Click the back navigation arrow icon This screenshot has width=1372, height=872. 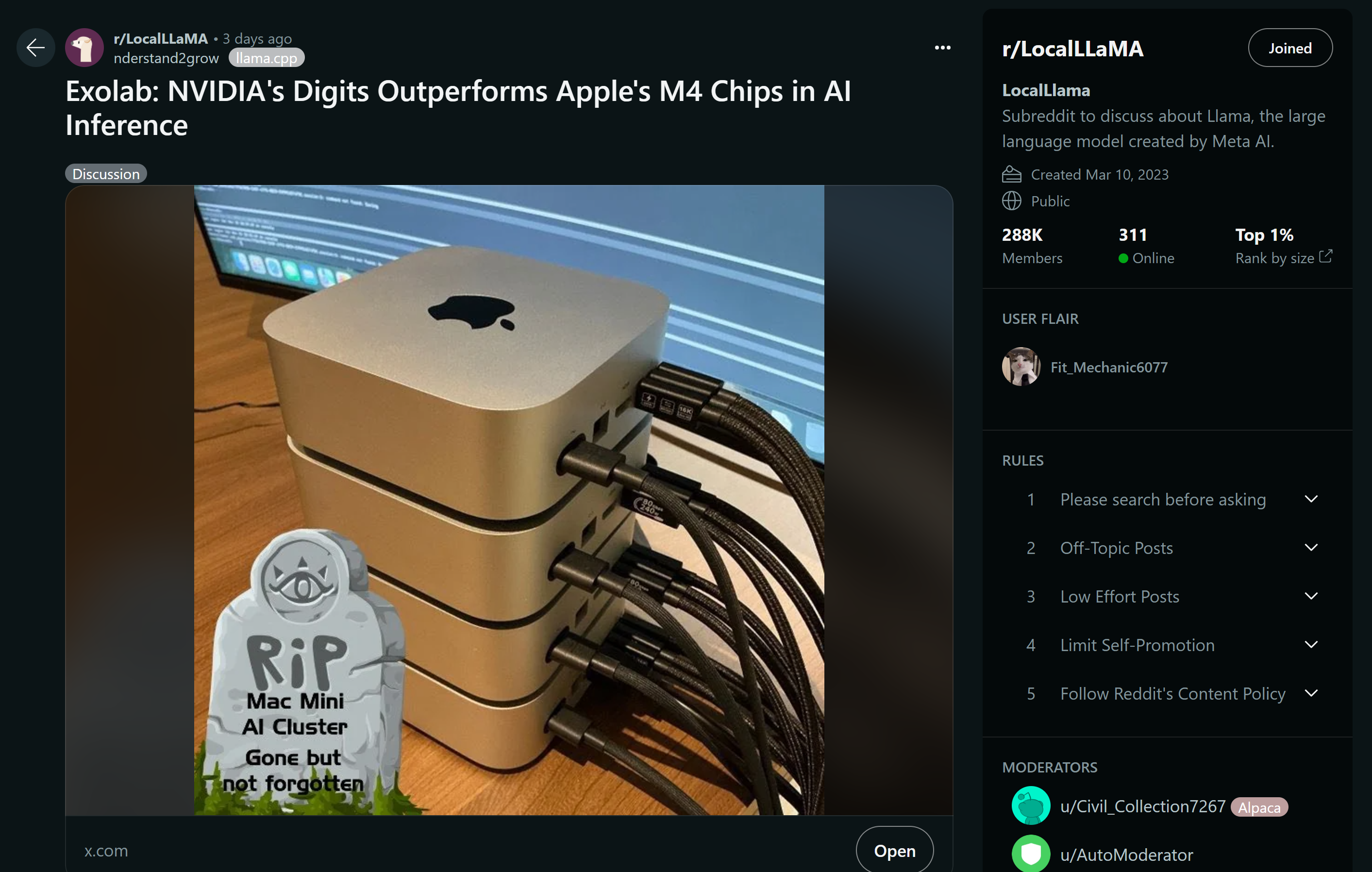[x=34, y=48]
